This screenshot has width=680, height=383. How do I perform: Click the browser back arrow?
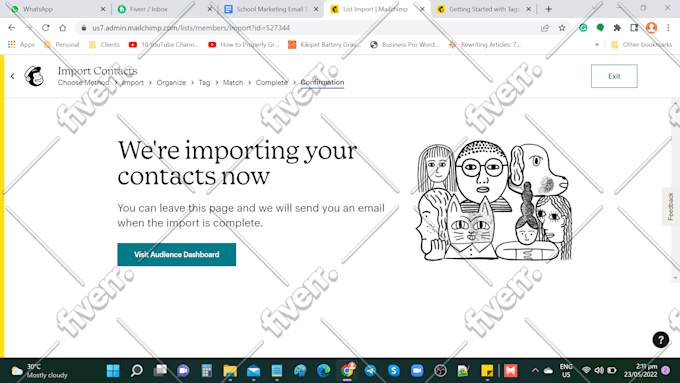(12, 28)
